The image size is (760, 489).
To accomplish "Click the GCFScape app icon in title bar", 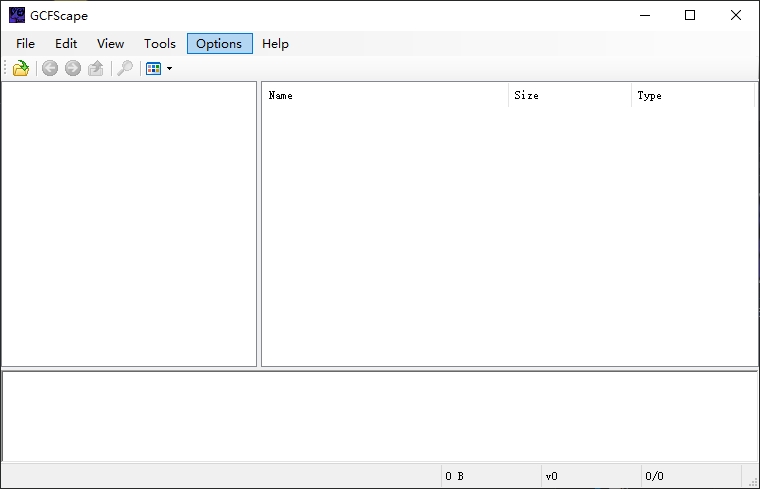I will 17,15.
